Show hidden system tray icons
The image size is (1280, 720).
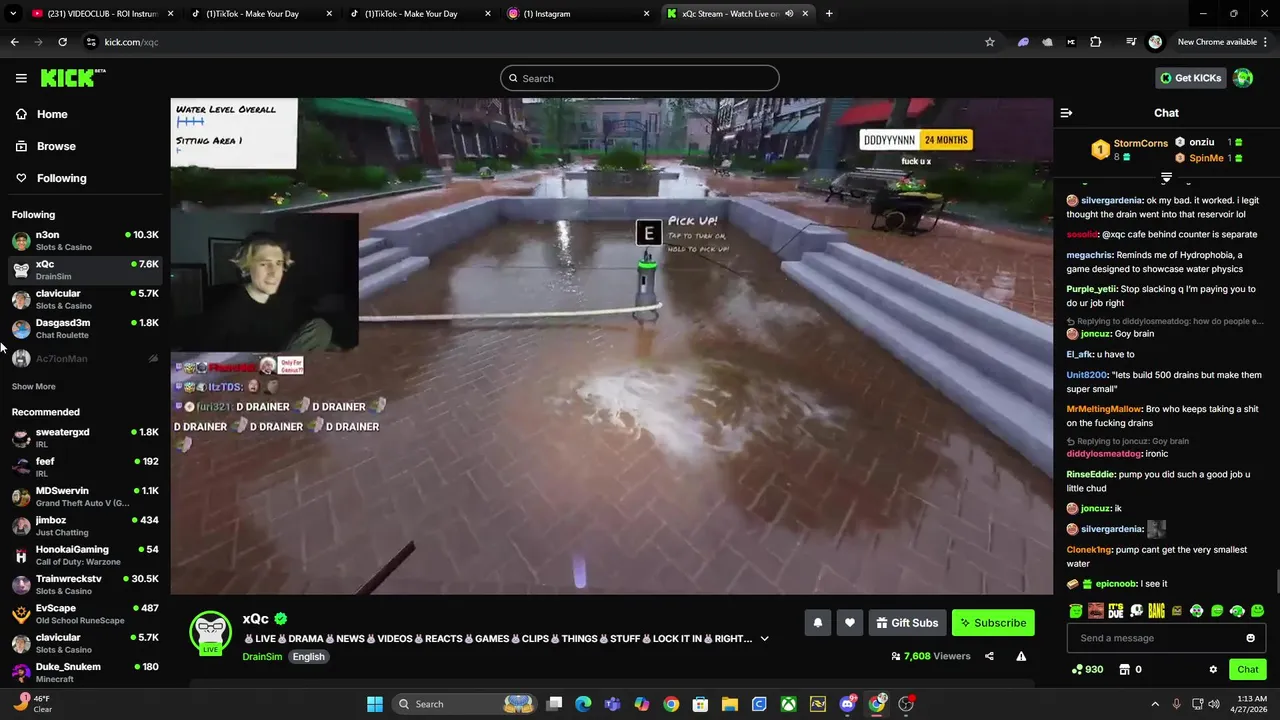click(1155, 704)
